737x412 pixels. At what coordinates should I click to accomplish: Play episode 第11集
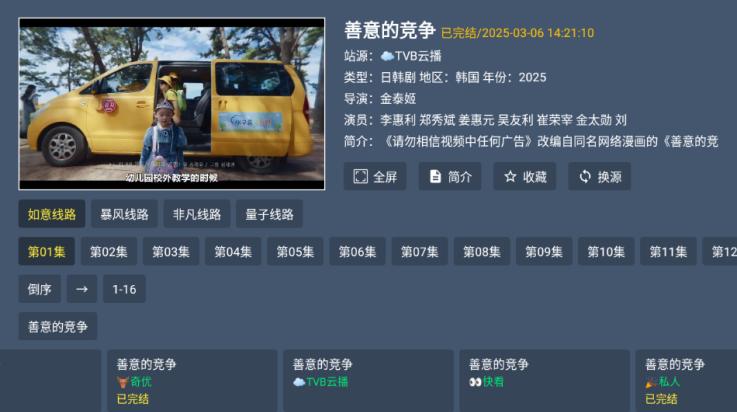coord(668,252)
